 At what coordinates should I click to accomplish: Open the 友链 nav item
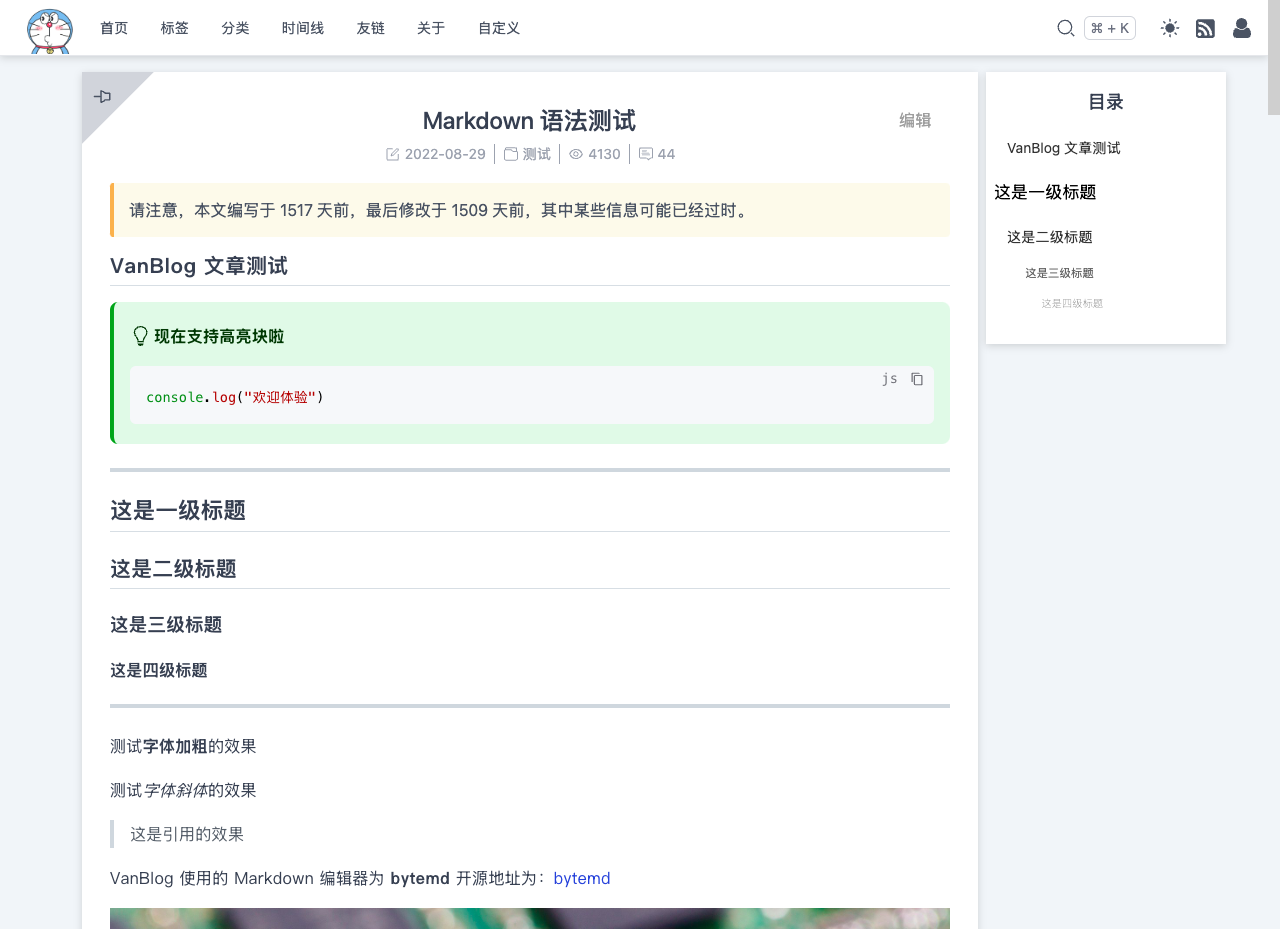(x=371, y=28)
